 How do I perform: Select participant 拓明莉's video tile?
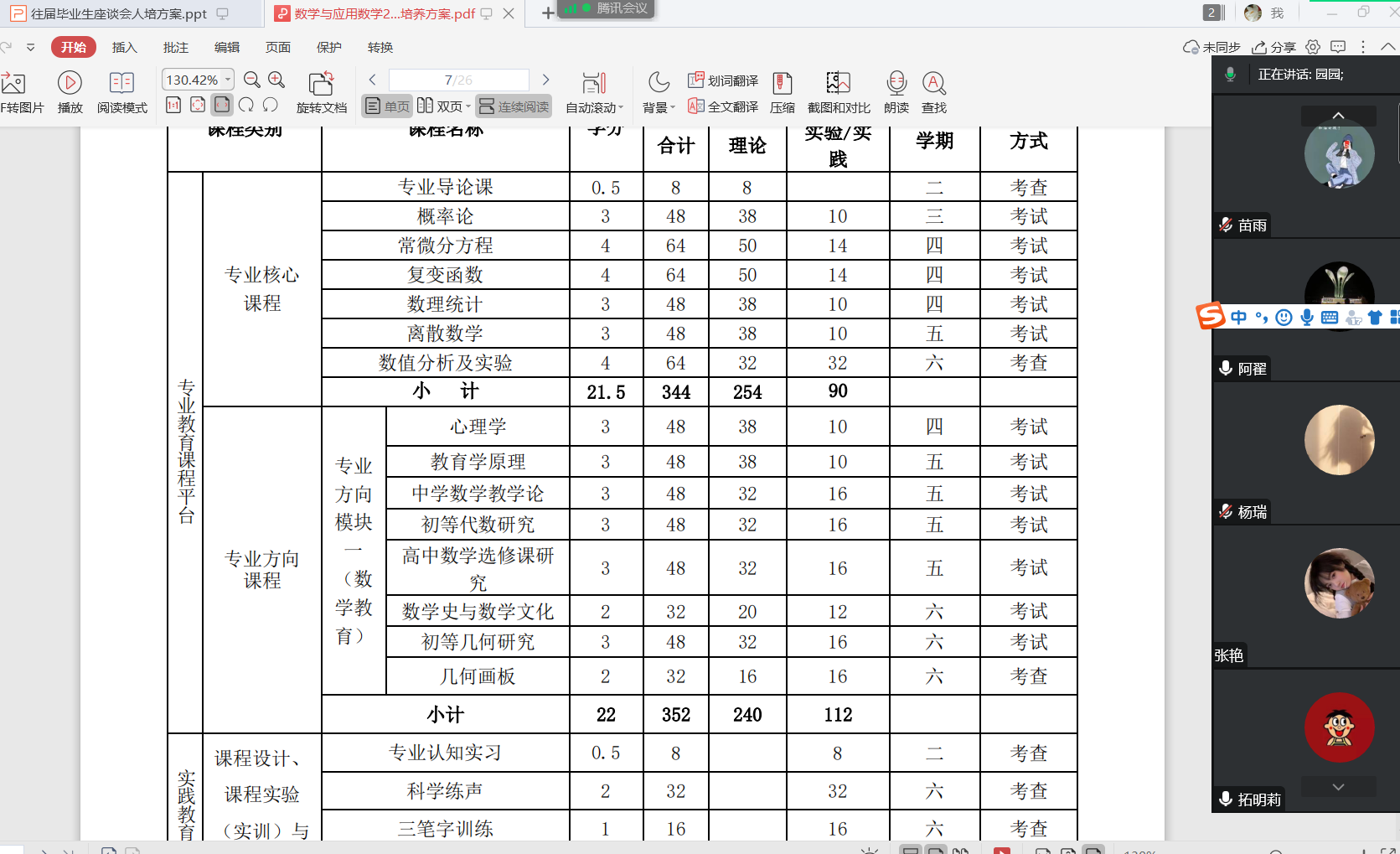pyautogui.click(x=1305, y=740)
